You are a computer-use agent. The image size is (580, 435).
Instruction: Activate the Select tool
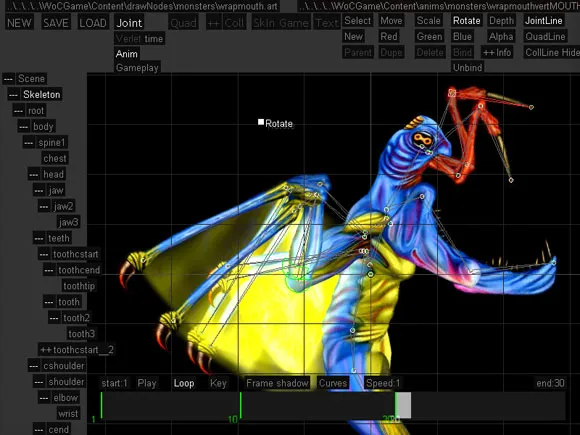point(357,21)
